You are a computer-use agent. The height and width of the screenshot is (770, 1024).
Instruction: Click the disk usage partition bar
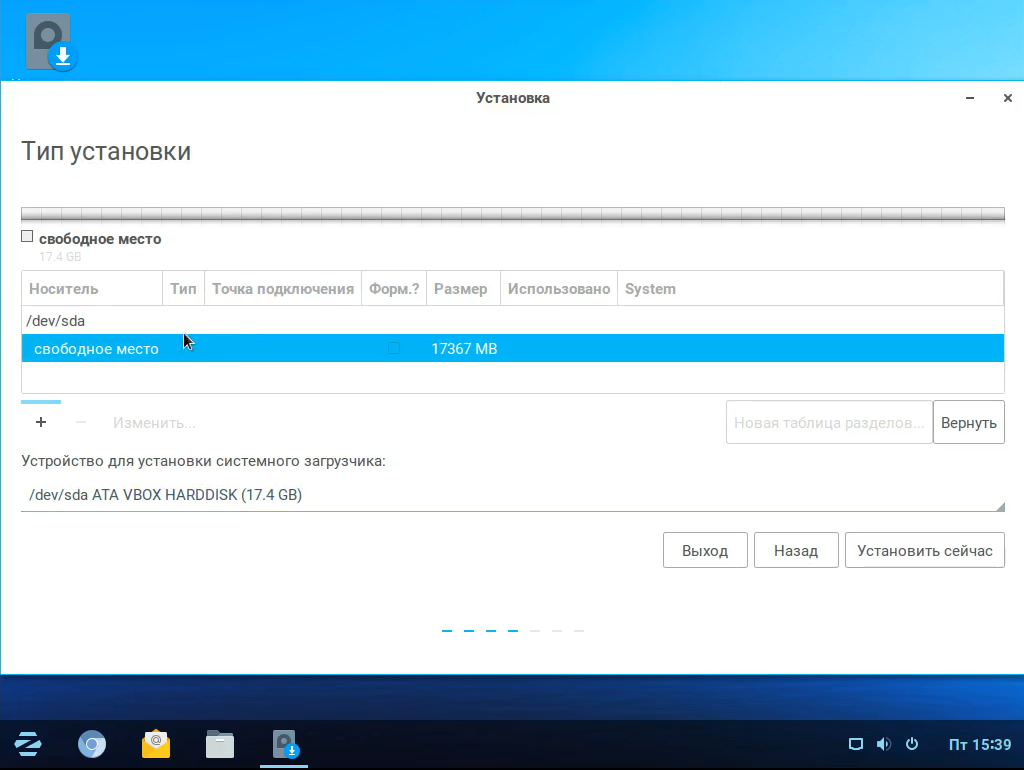pyautogui.click(x=512, y=214)
